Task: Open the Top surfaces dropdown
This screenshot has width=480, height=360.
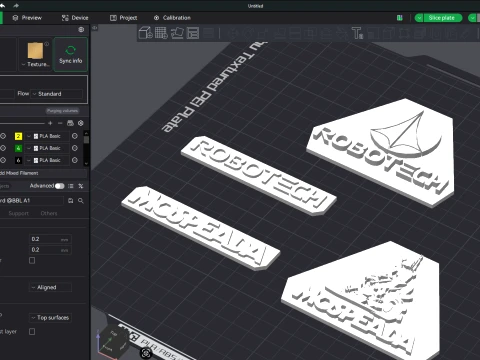Action: pos(50,318)
